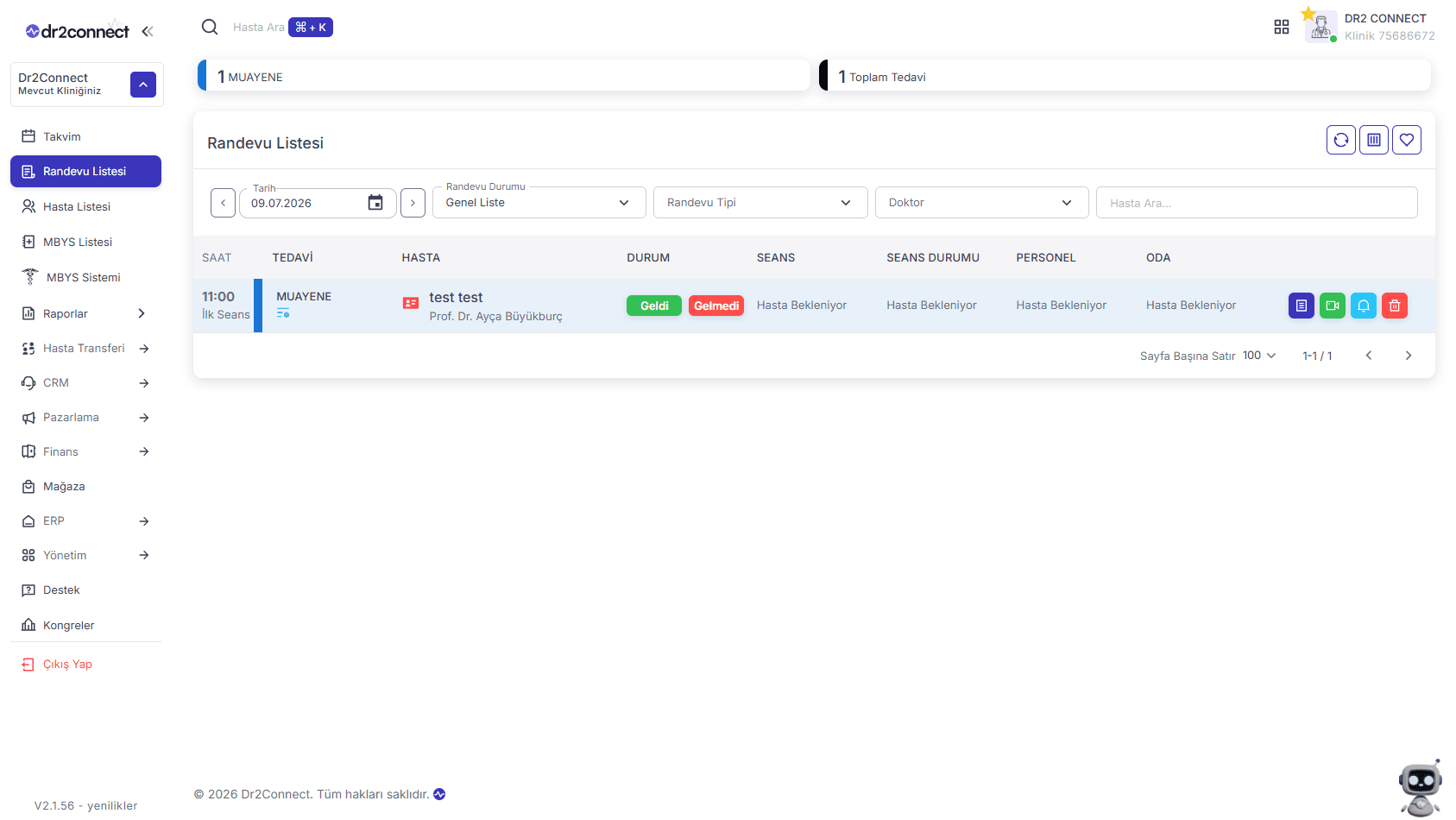Viewport: 1456px width, 820px height.
Task: Open the Doktor dropdown
Action: coord(982,203)
